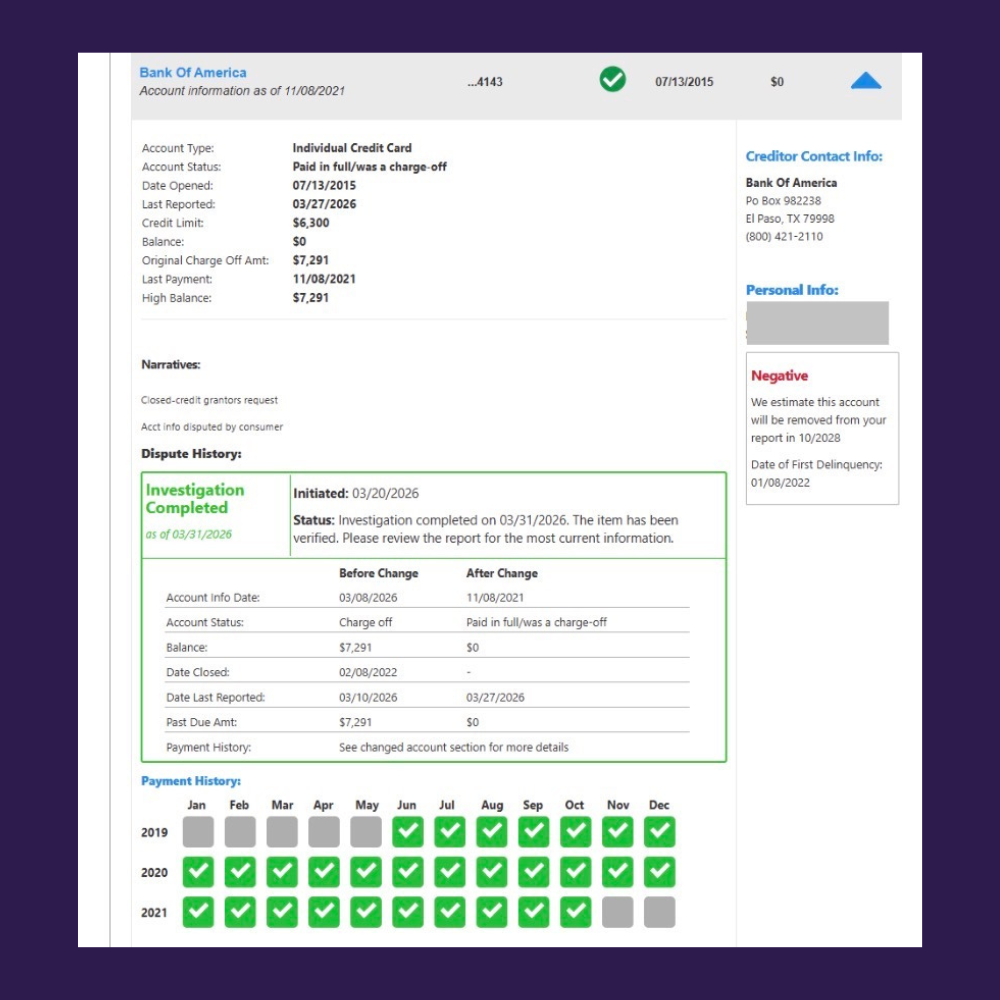This screenshot has width=1000, height=1000.
Task: Click the April 2020 payment checkmark
Action: tap(324, 872)
